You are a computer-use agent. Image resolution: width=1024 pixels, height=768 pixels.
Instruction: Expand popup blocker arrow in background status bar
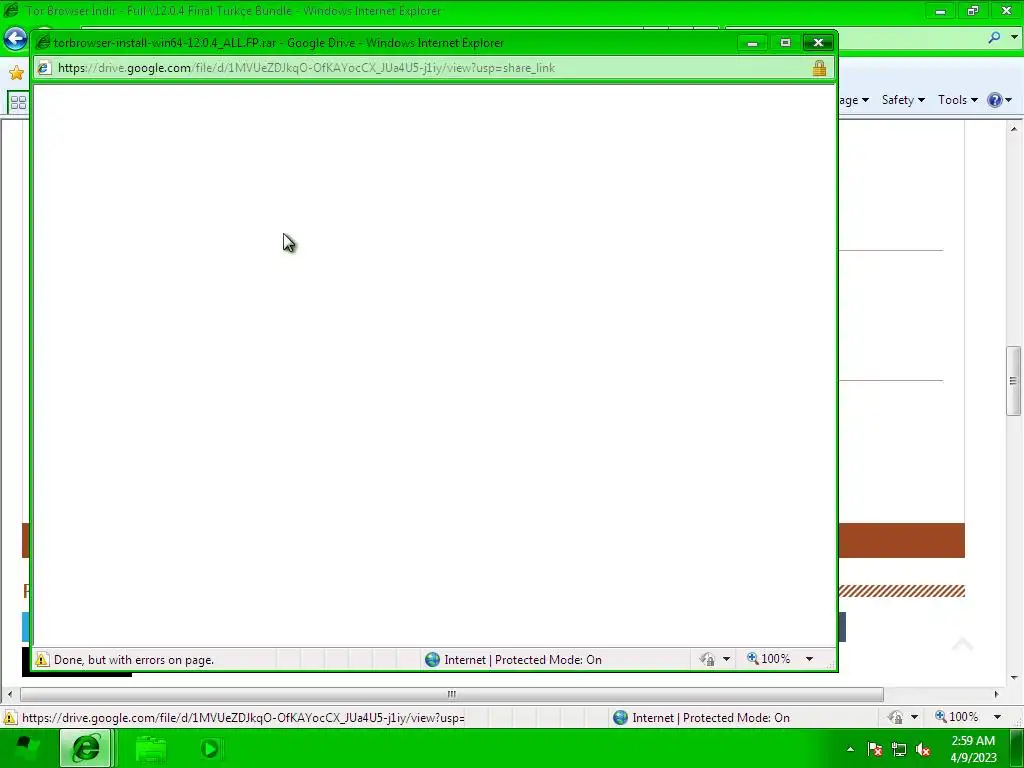click(x=914, y=717)
